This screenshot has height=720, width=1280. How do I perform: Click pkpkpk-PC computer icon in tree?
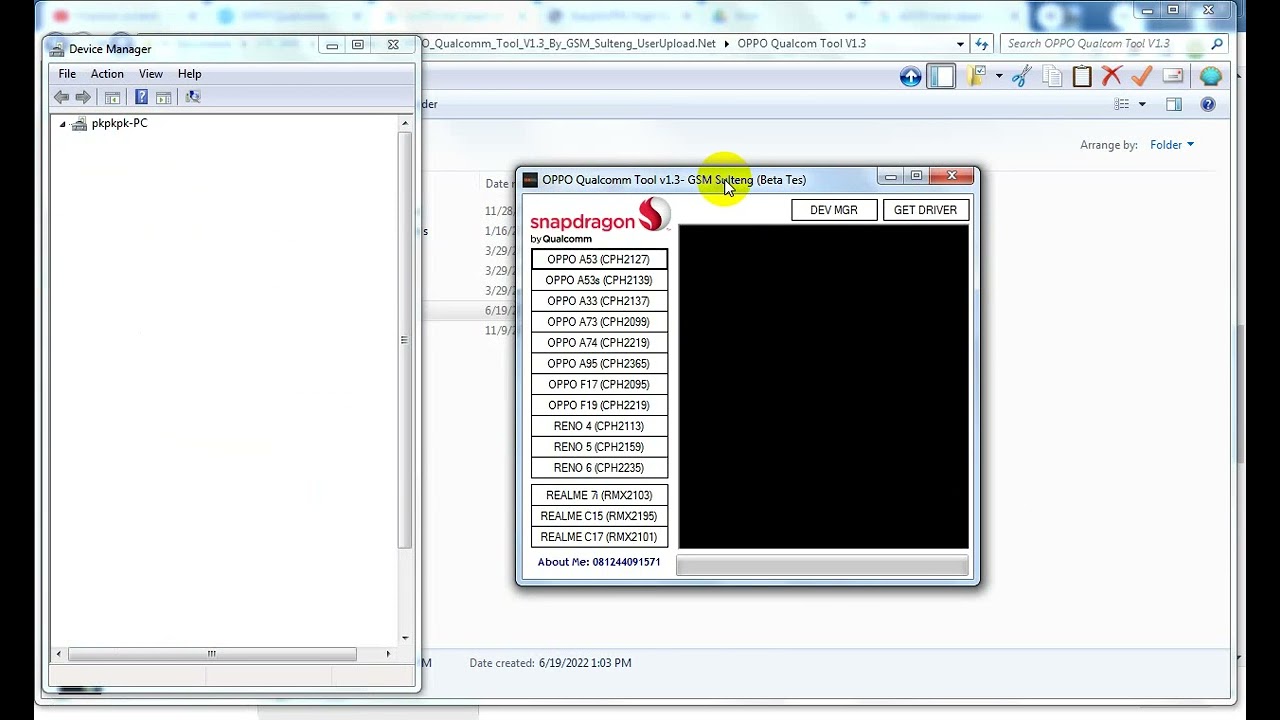tap(79, 123)
